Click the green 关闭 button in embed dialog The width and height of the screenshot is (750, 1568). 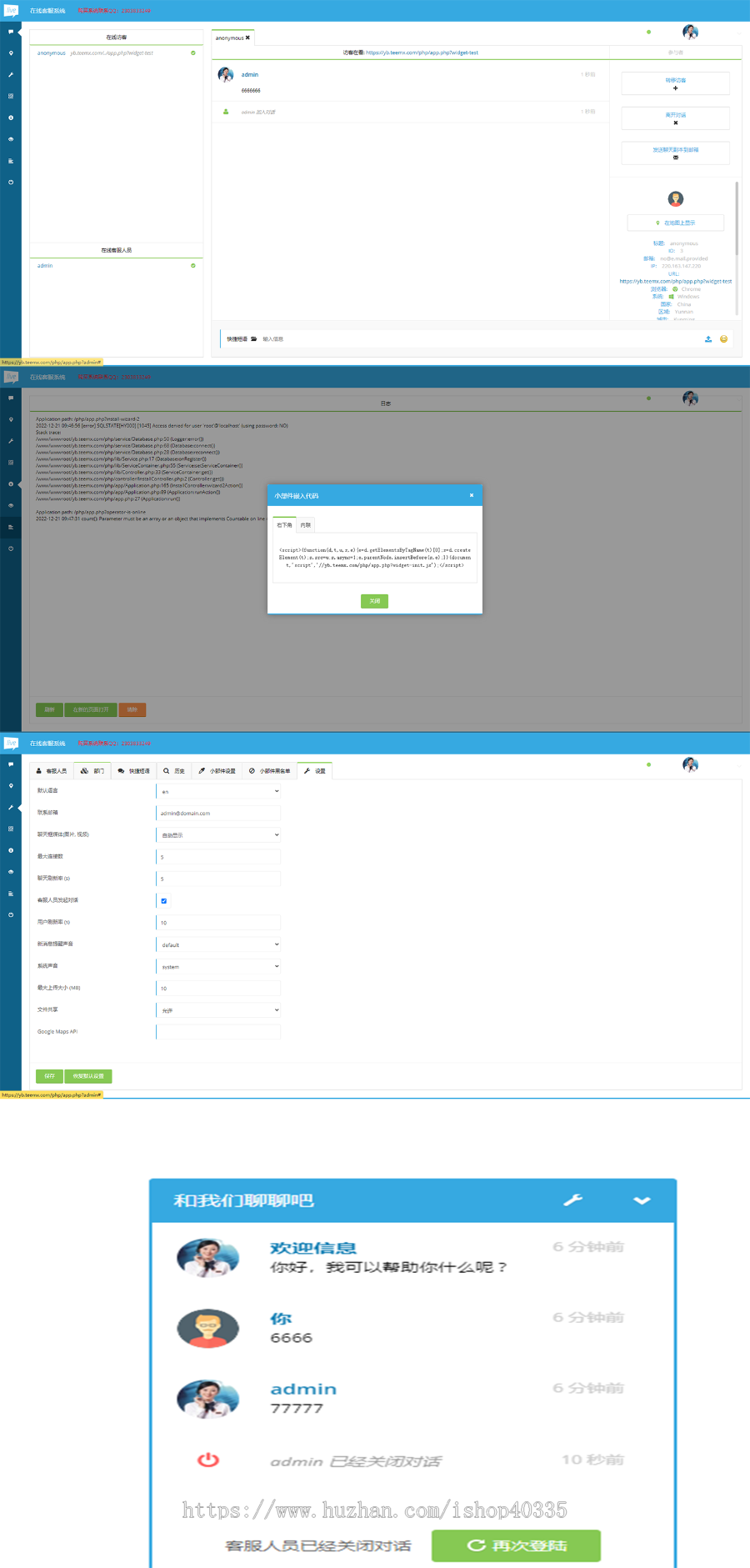(375, 601)
